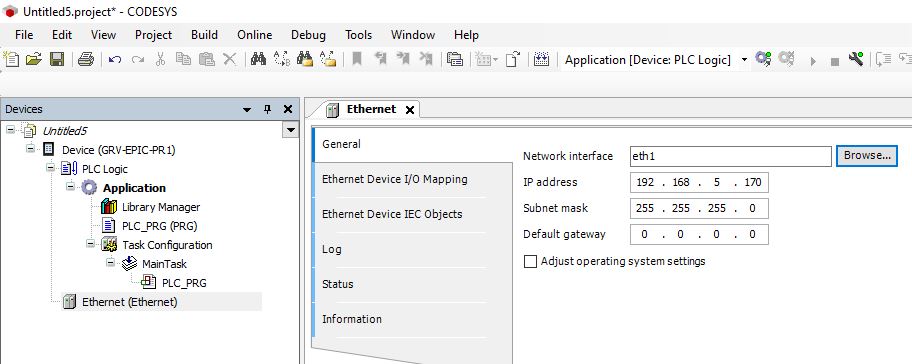Image resolution: width=912 pixels, height=364 pixels.
Task: Pin the Devices panel with pushpin
Action: (x=268, y=109)
